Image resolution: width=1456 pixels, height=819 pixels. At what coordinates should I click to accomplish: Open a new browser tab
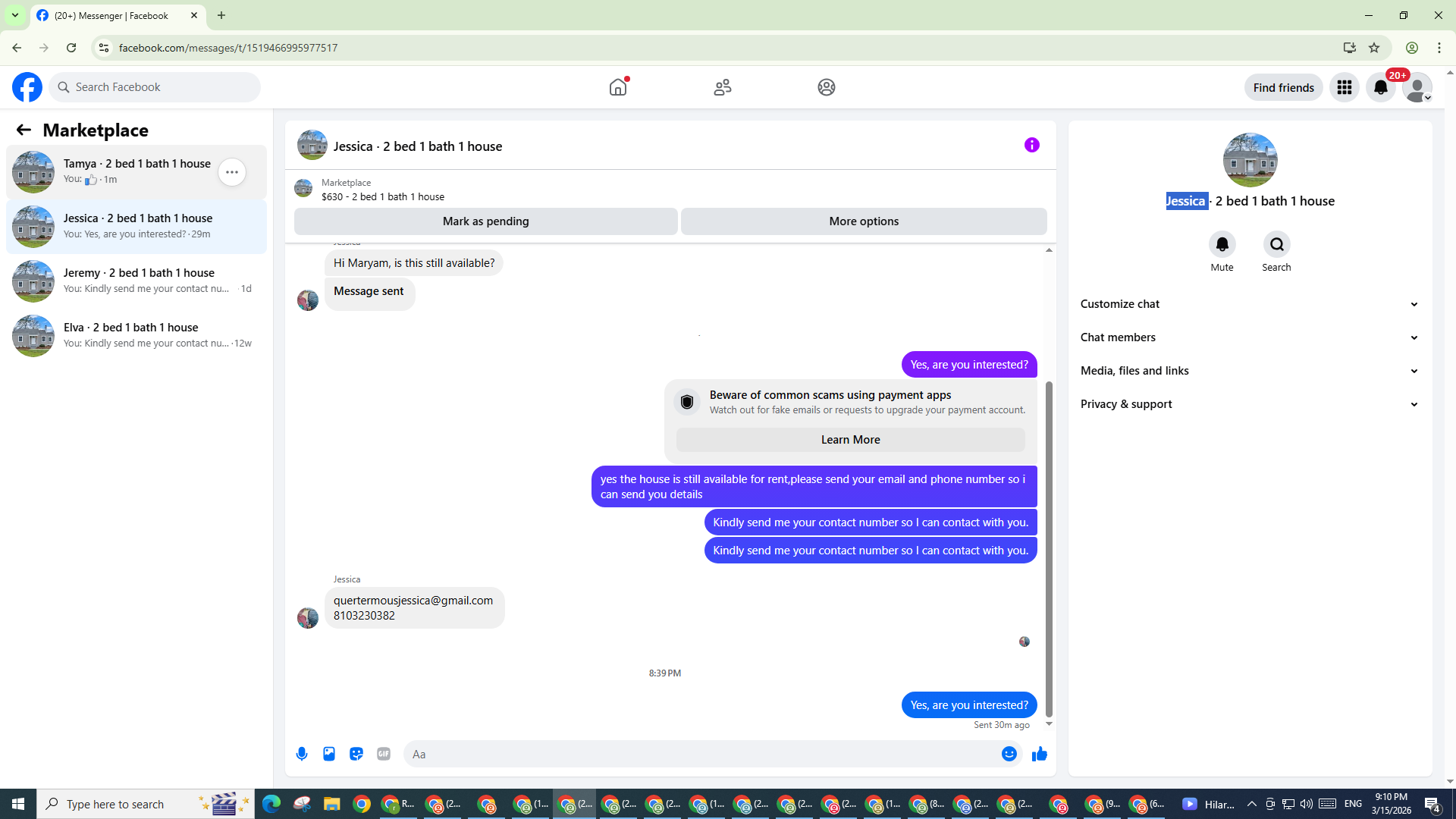pos(221,15)
